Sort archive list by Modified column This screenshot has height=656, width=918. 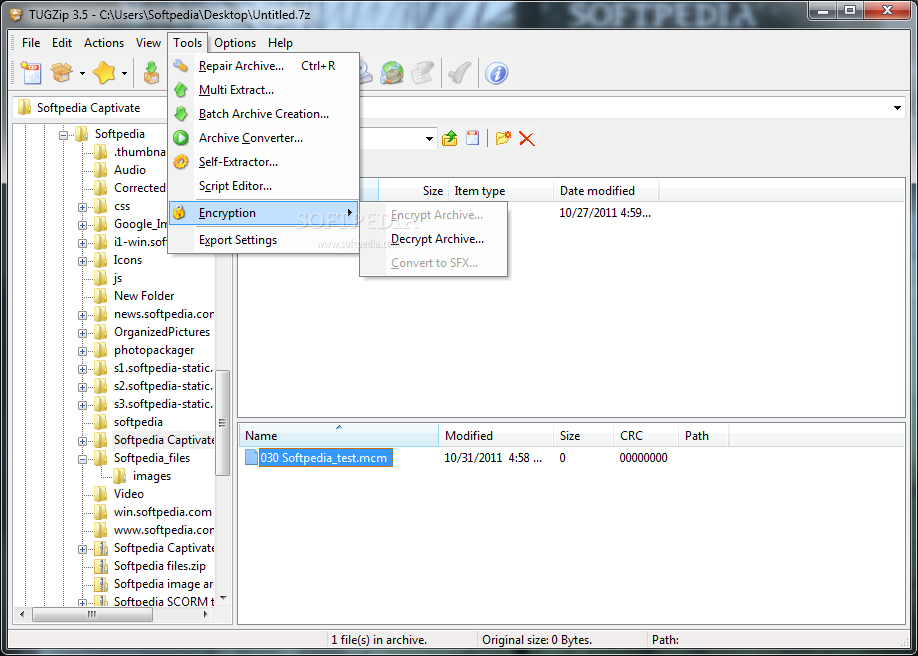tap(496, 436)
